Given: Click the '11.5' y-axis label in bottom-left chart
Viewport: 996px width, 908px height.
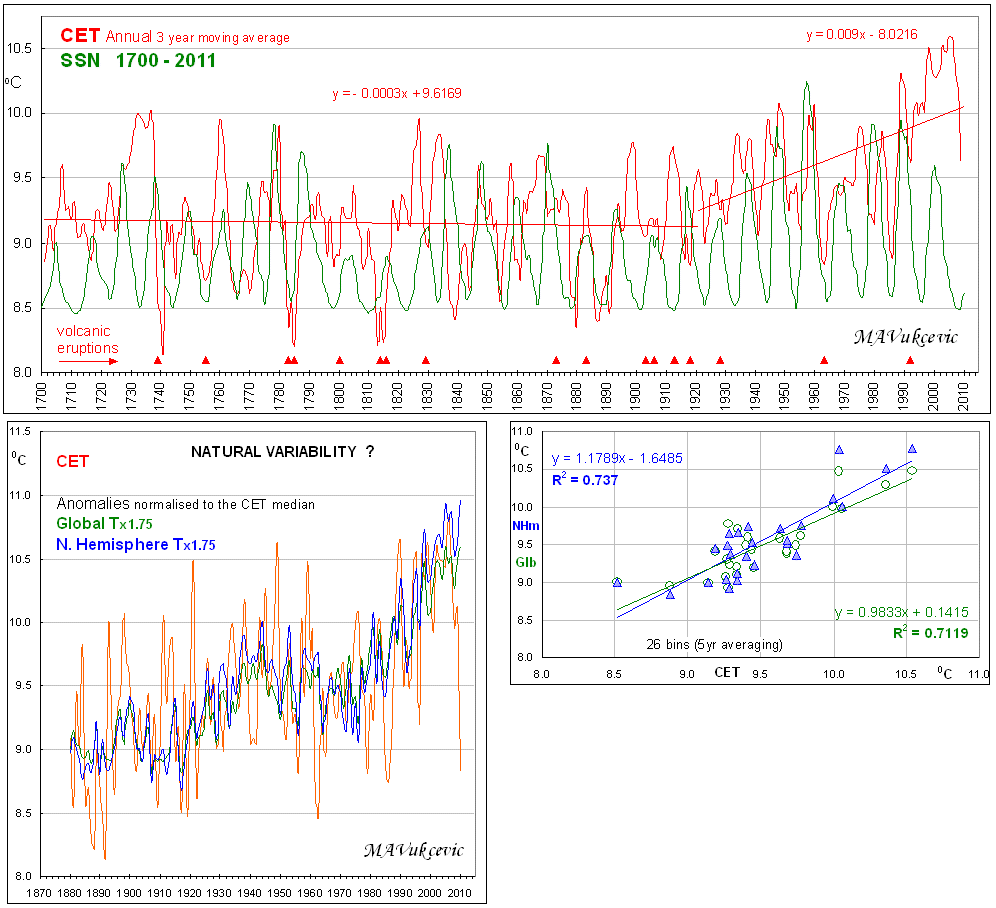Looking at the screenshot, I should click(19, 431).
